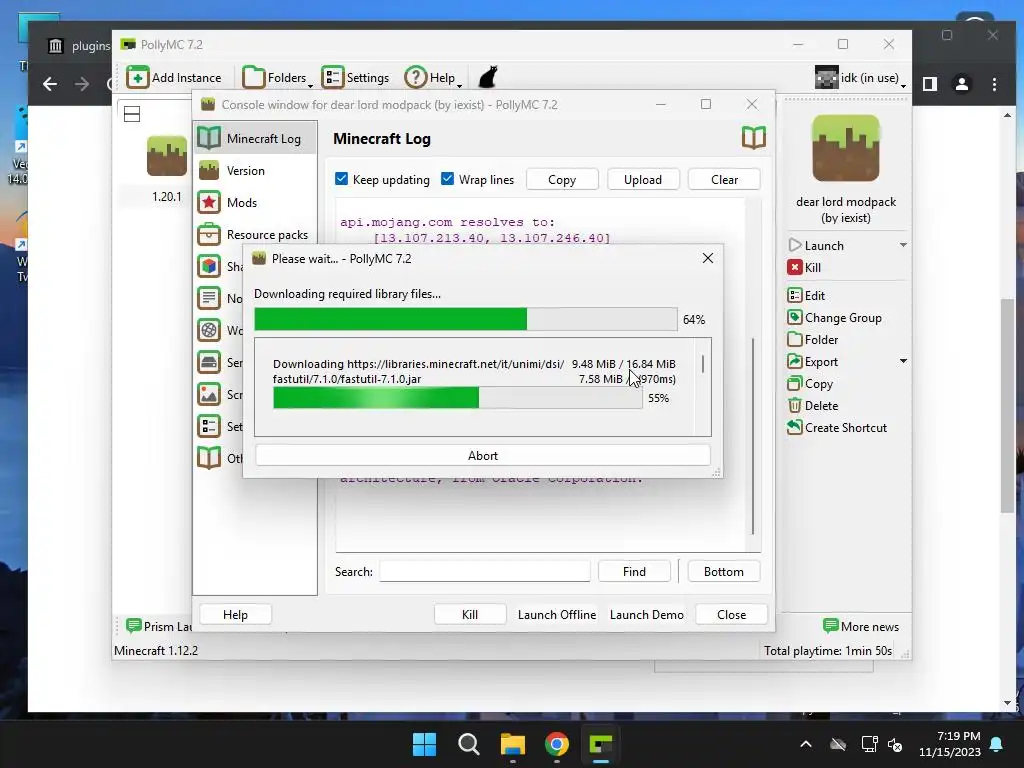
Task: Click Launch Demo button
Action: click(x=647, y=615)
